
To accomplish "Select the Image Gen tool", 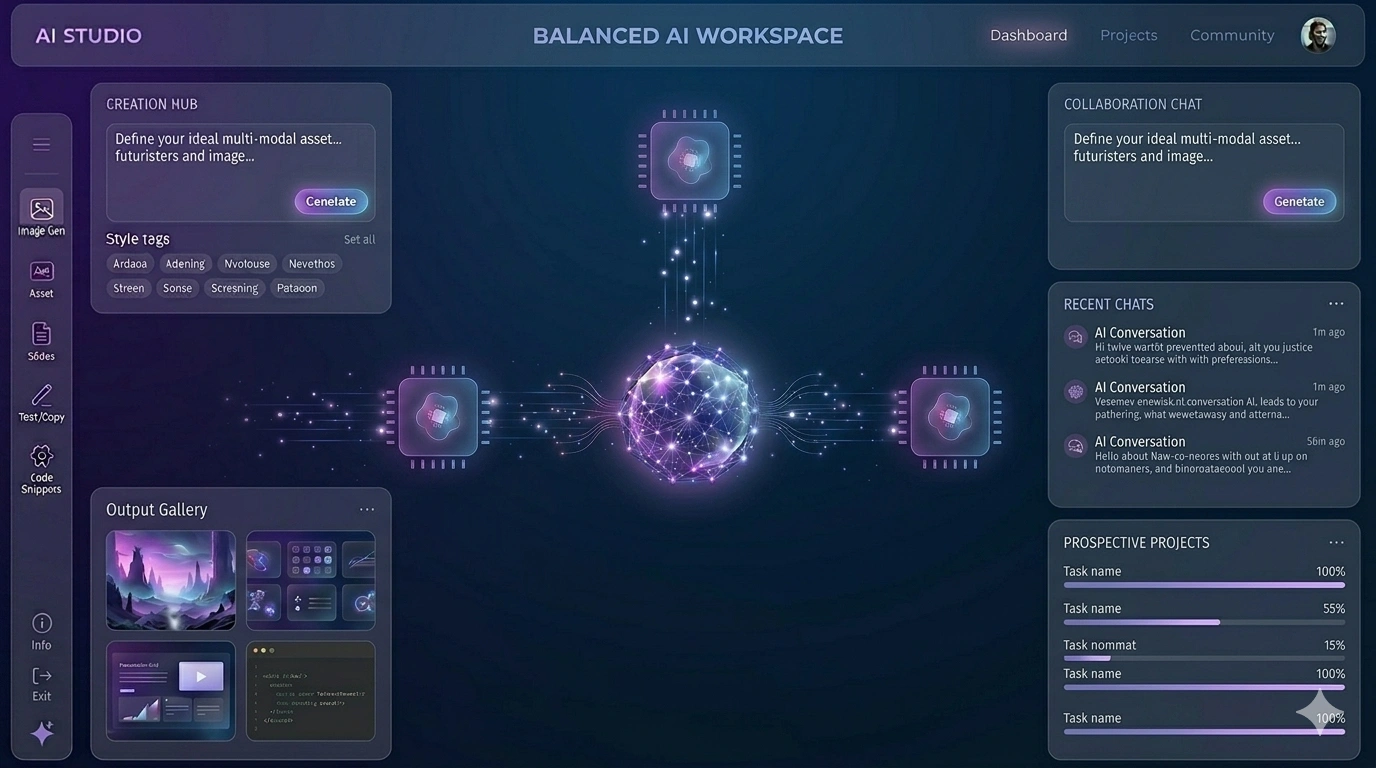I will 41,210.
